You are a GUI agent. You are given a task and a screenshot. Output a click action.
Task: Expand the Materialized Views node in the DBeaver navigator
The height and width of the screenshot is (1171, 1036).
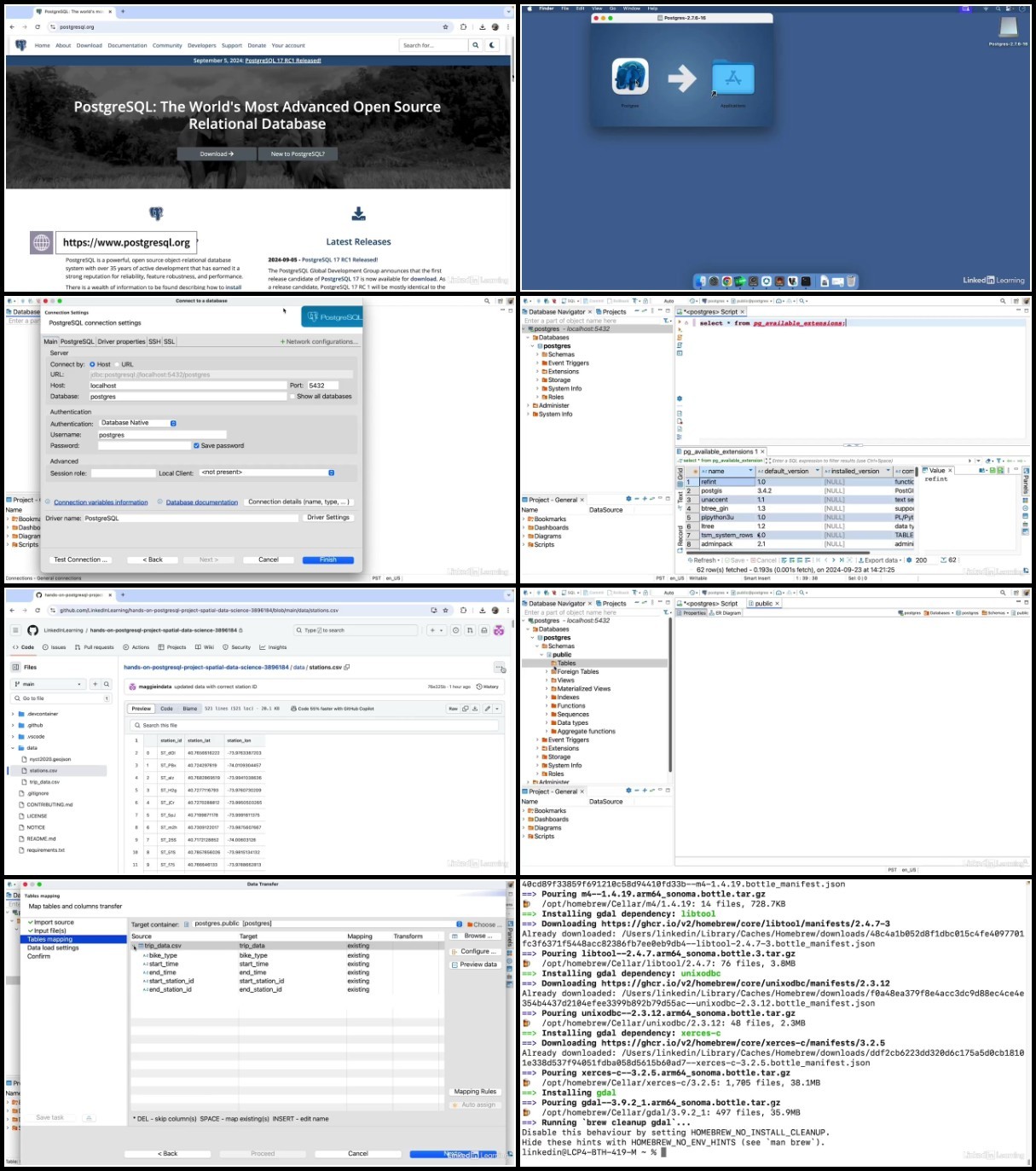(x=547, y=689)
